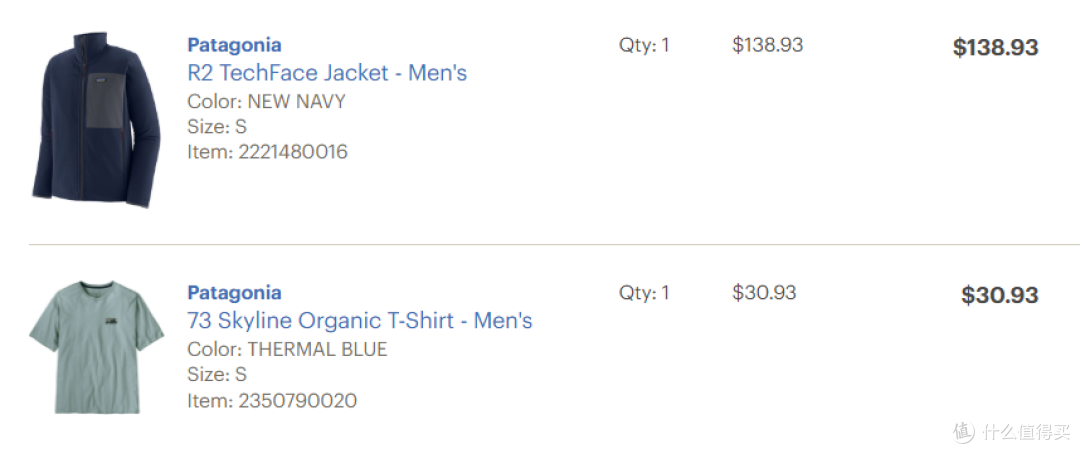
Task: Click item number 2350790020
Action: pos(272,400)
